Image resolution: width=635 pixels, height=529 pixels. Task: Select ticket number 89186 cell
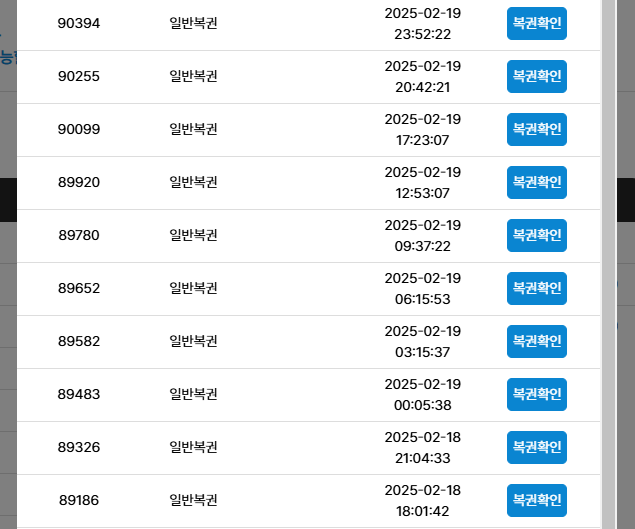pos(79,500)
